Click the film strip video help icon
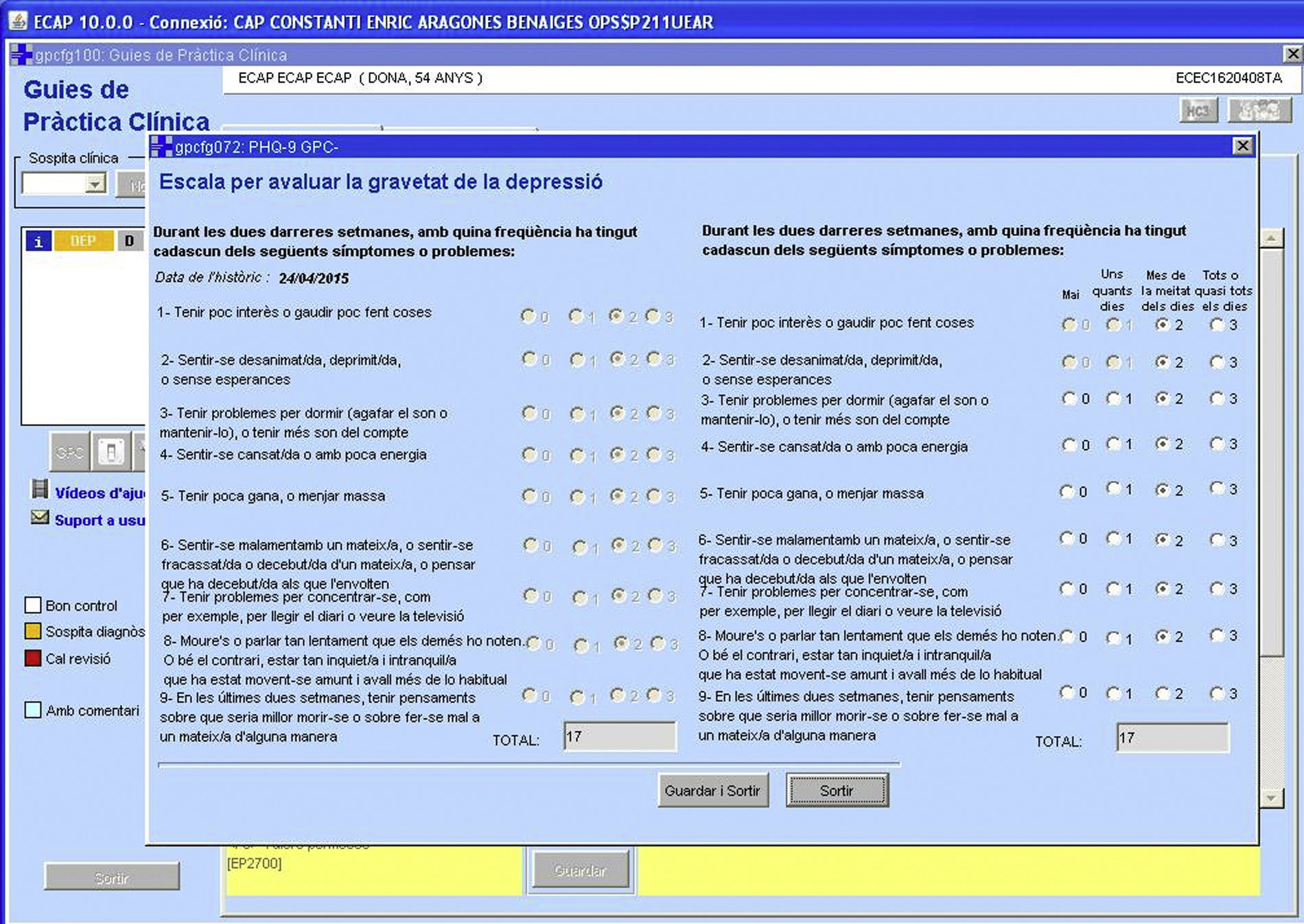 coord(40,490)
